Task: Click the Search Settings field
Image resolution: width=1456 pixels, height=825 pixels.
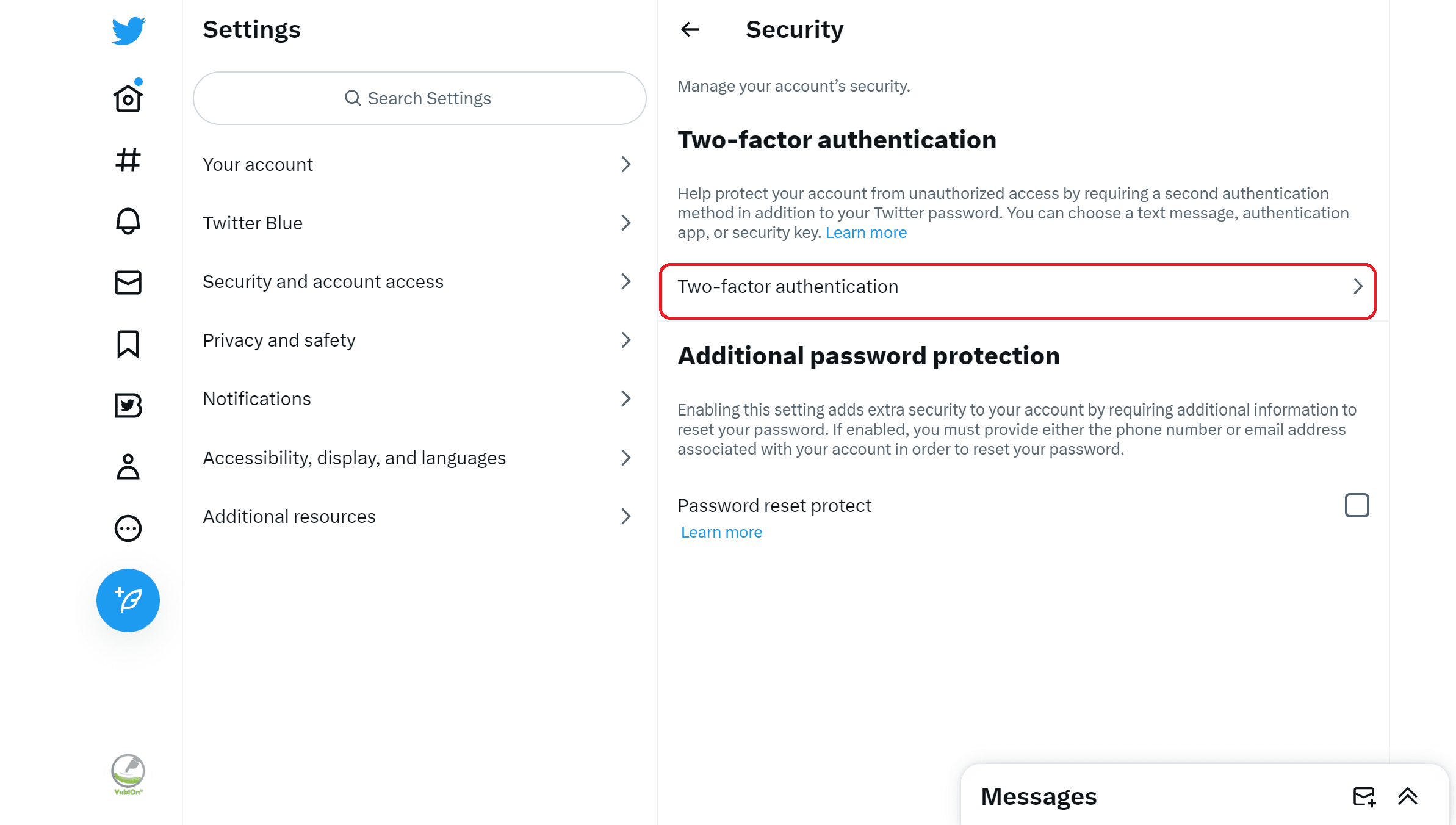Action: (419, 98)
